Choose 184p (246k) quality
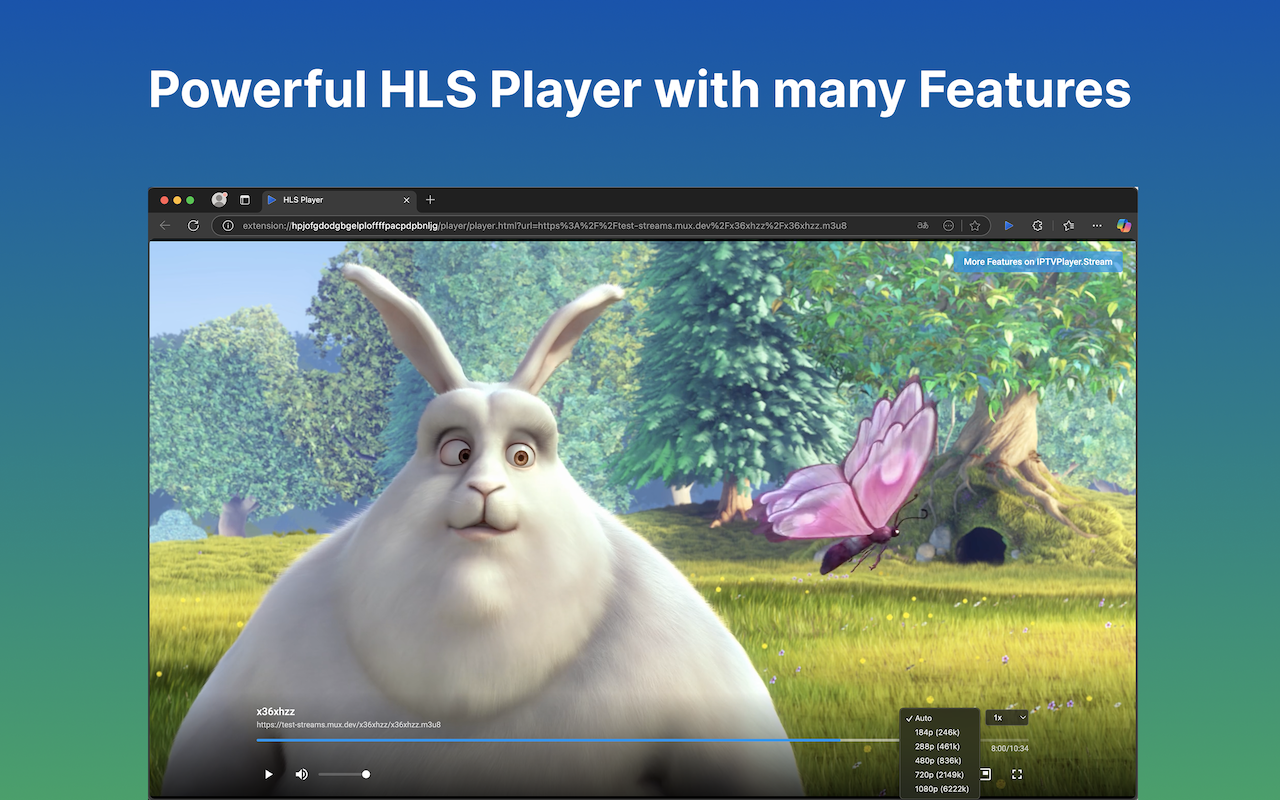Image resolution: width=1280 pixels, height=800 pixels. 940,732
